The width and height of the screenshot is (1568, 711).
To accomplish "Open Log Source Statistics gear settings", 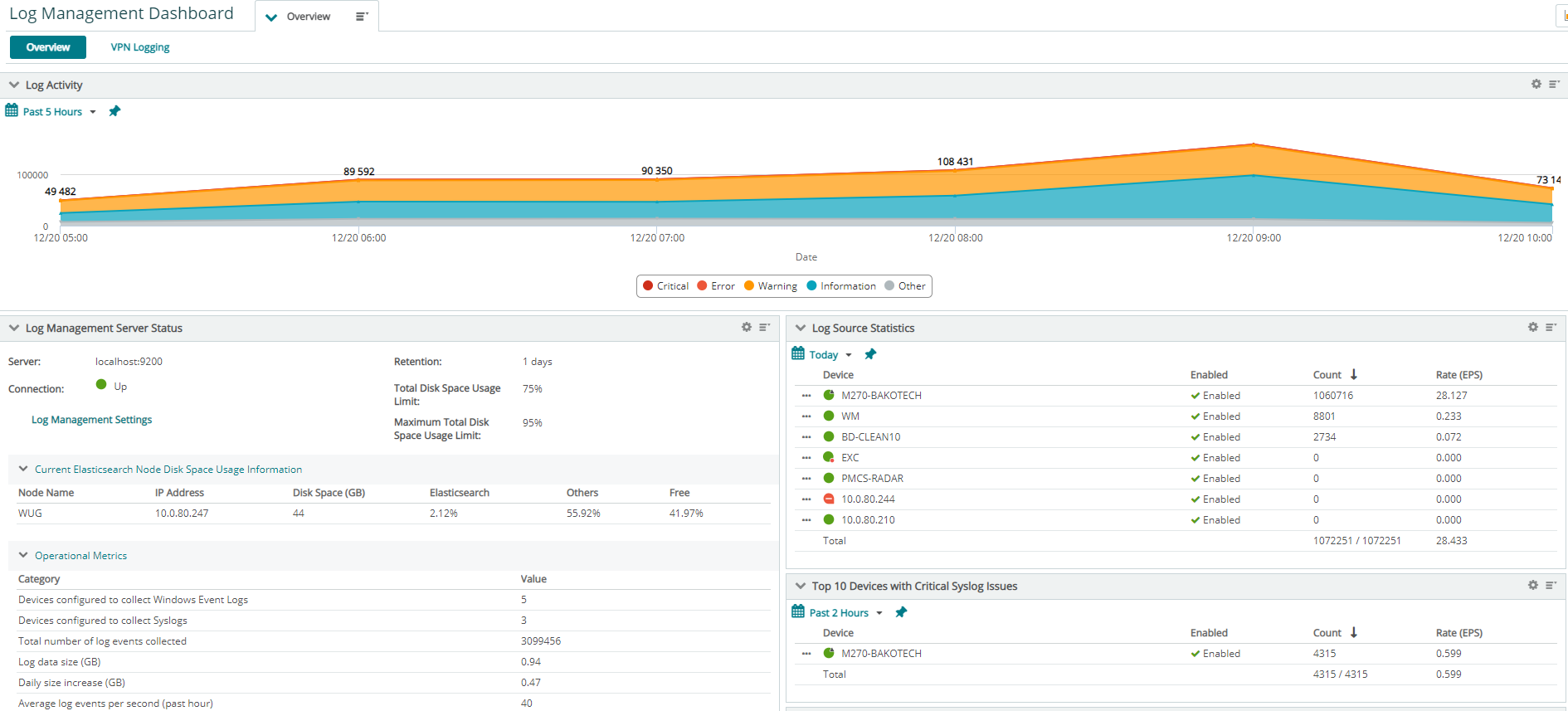I will (1532, 328).
